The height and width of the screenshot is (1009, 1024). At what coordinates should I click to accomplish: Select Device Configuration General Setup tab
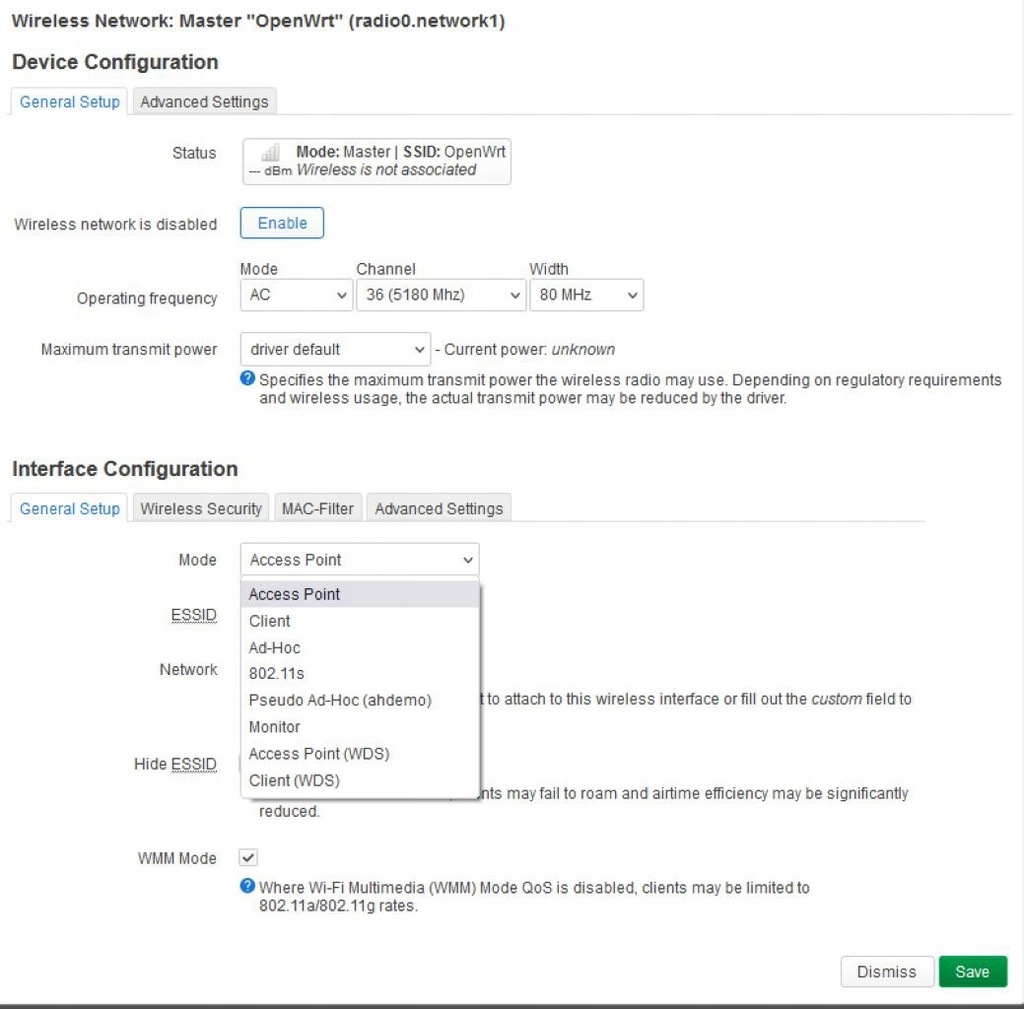[69, 102]
